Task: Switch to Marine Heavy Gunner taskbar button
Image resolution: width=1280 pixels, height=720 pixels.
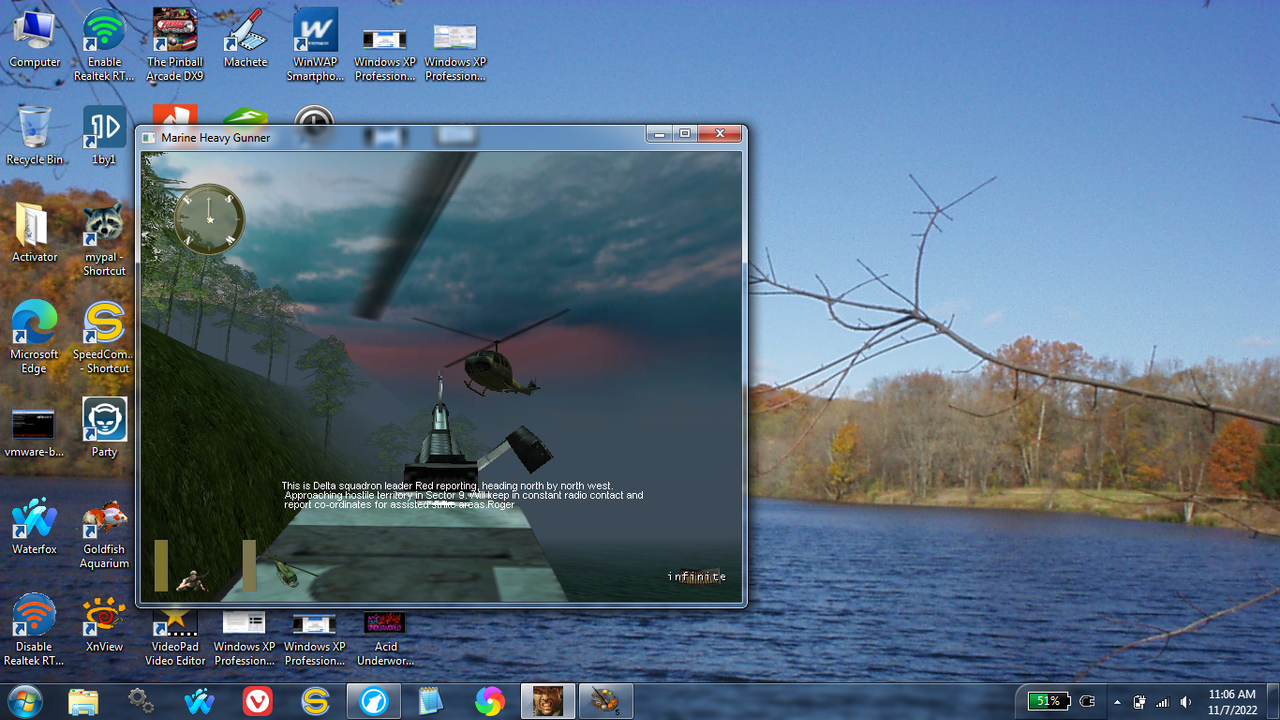Action: point(548,701)
